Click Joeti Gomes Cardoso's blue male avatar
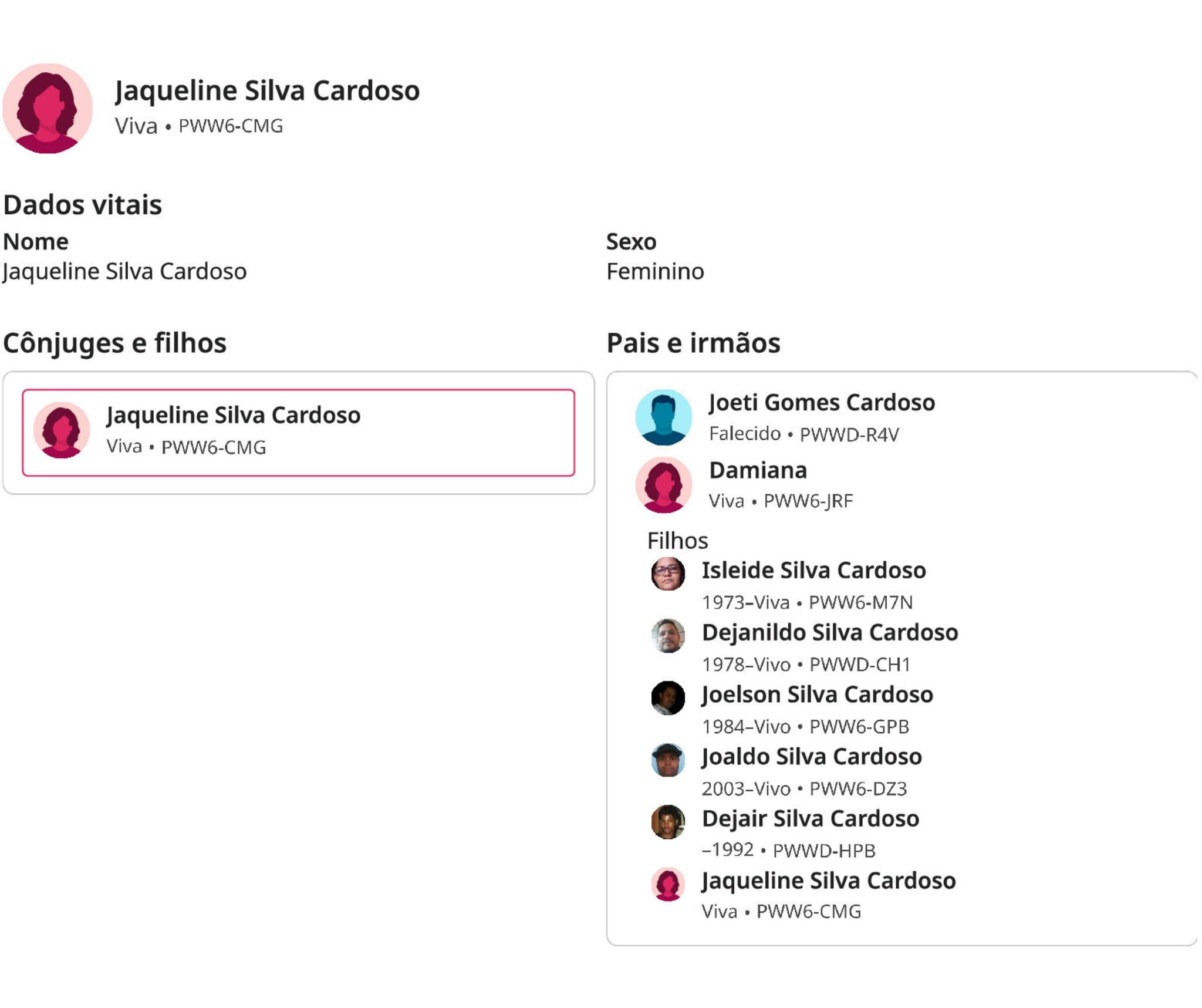Image resolution: width=1202 pixels, height=1008 pixels. pos(663,417)
